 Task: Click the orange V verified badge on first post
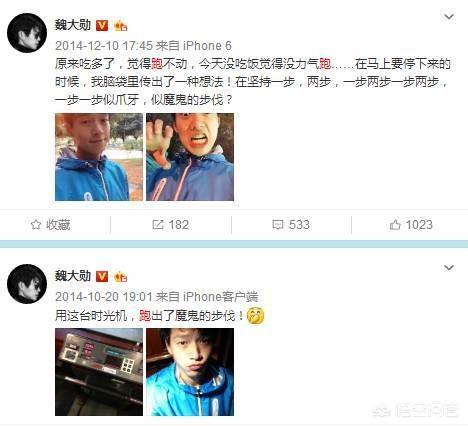(x=102, y=25)
